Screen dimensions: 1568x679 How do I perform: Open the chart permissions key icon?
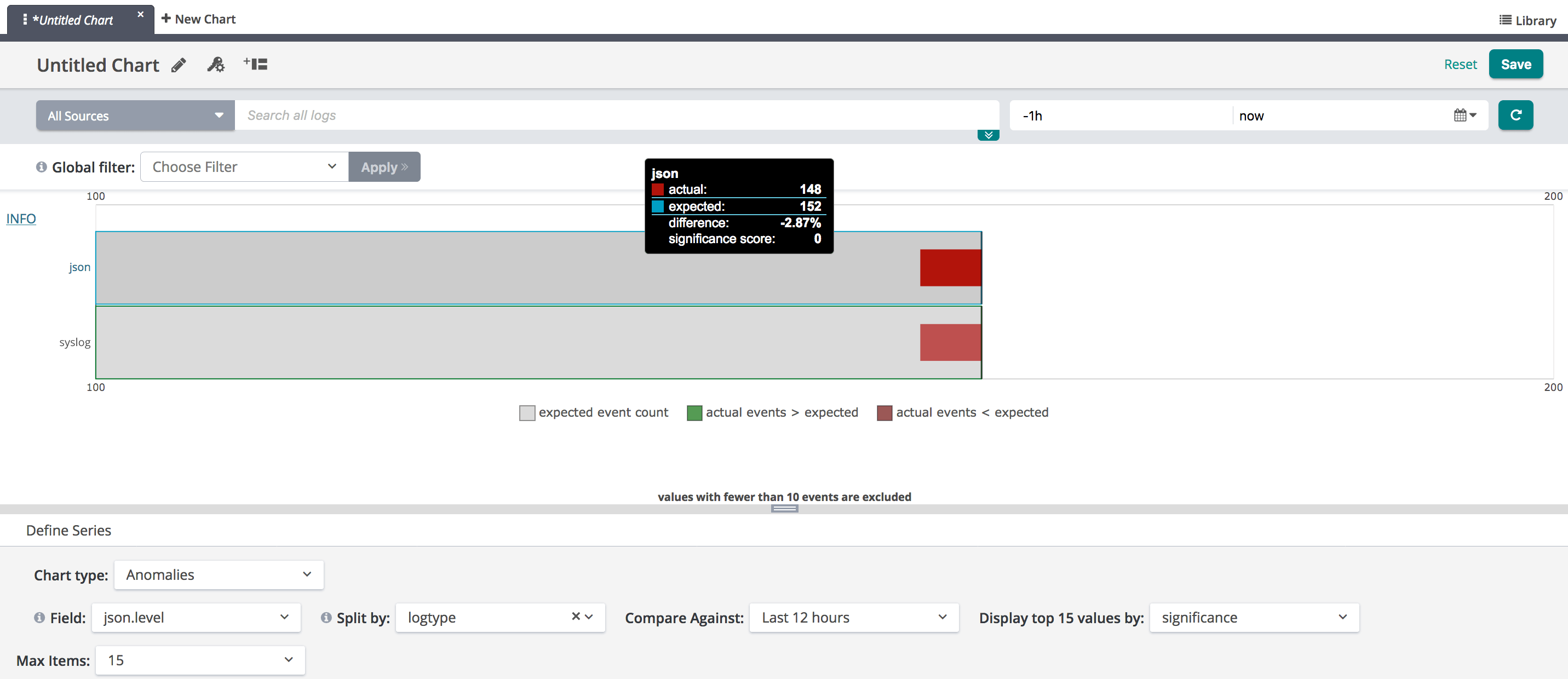pyautogui.click(x=216, y=65)
